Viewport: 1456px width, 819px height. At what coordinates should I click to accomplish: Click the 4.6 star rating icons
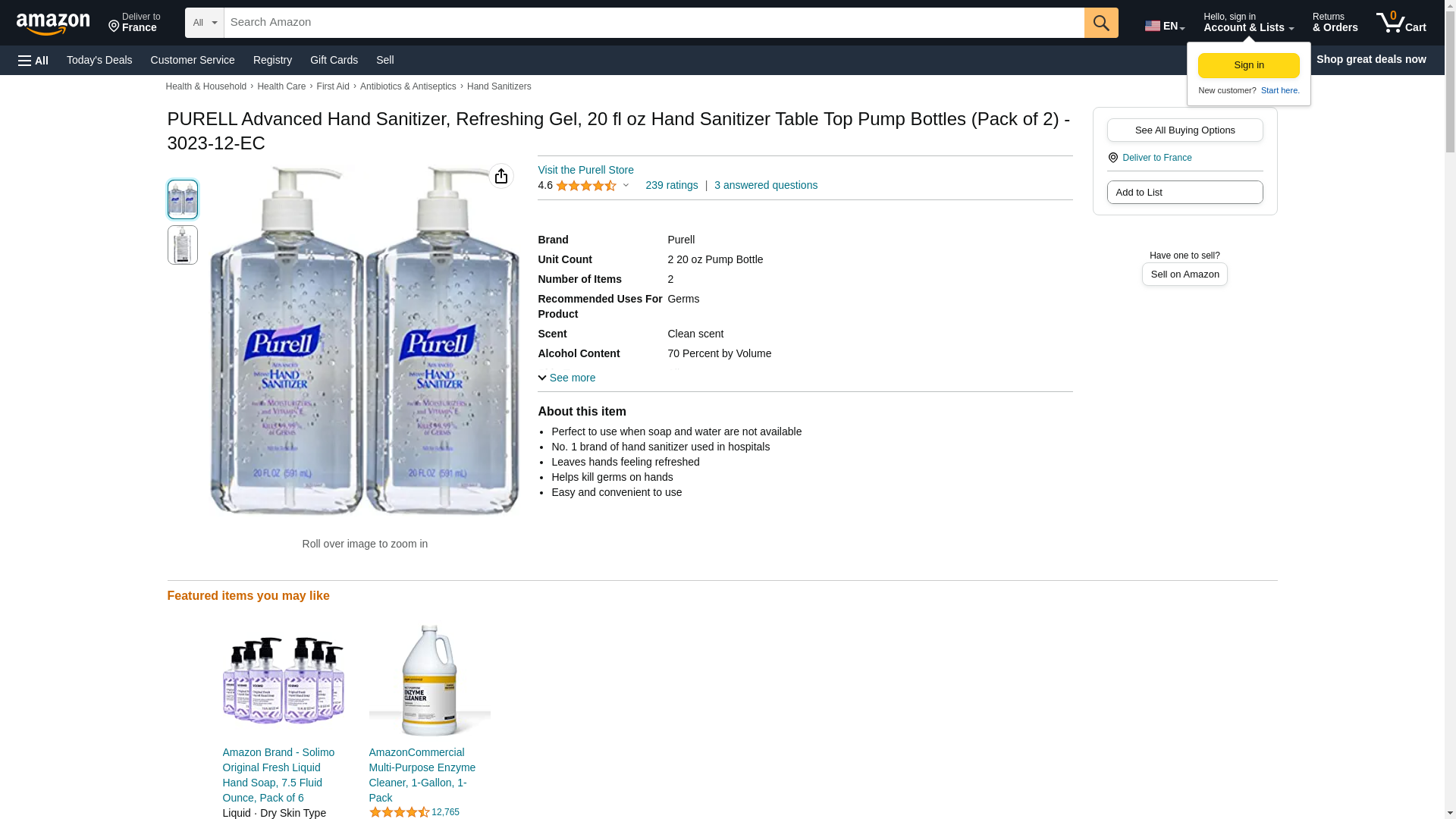(585, 186)
